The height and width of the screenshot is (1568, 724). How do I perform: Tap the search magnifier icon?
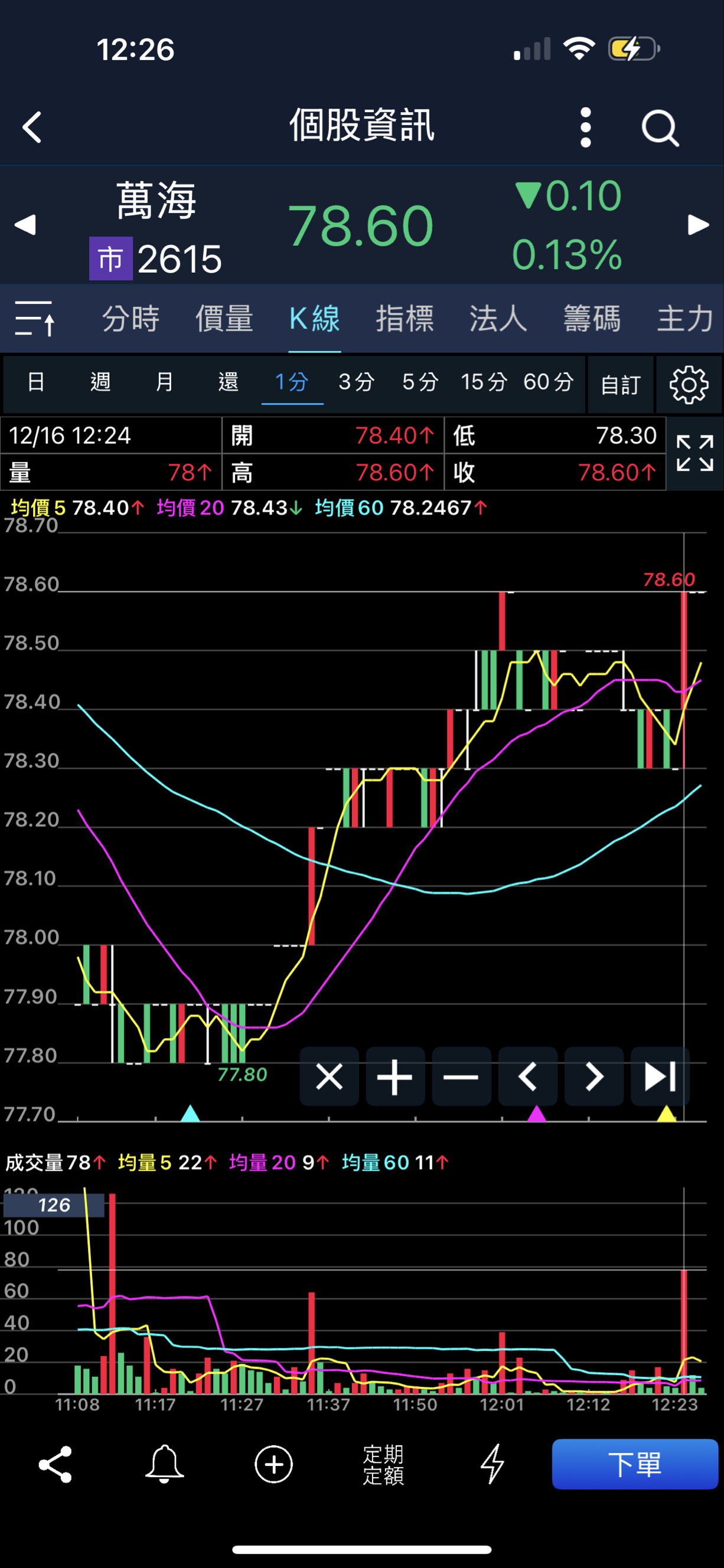660,129
